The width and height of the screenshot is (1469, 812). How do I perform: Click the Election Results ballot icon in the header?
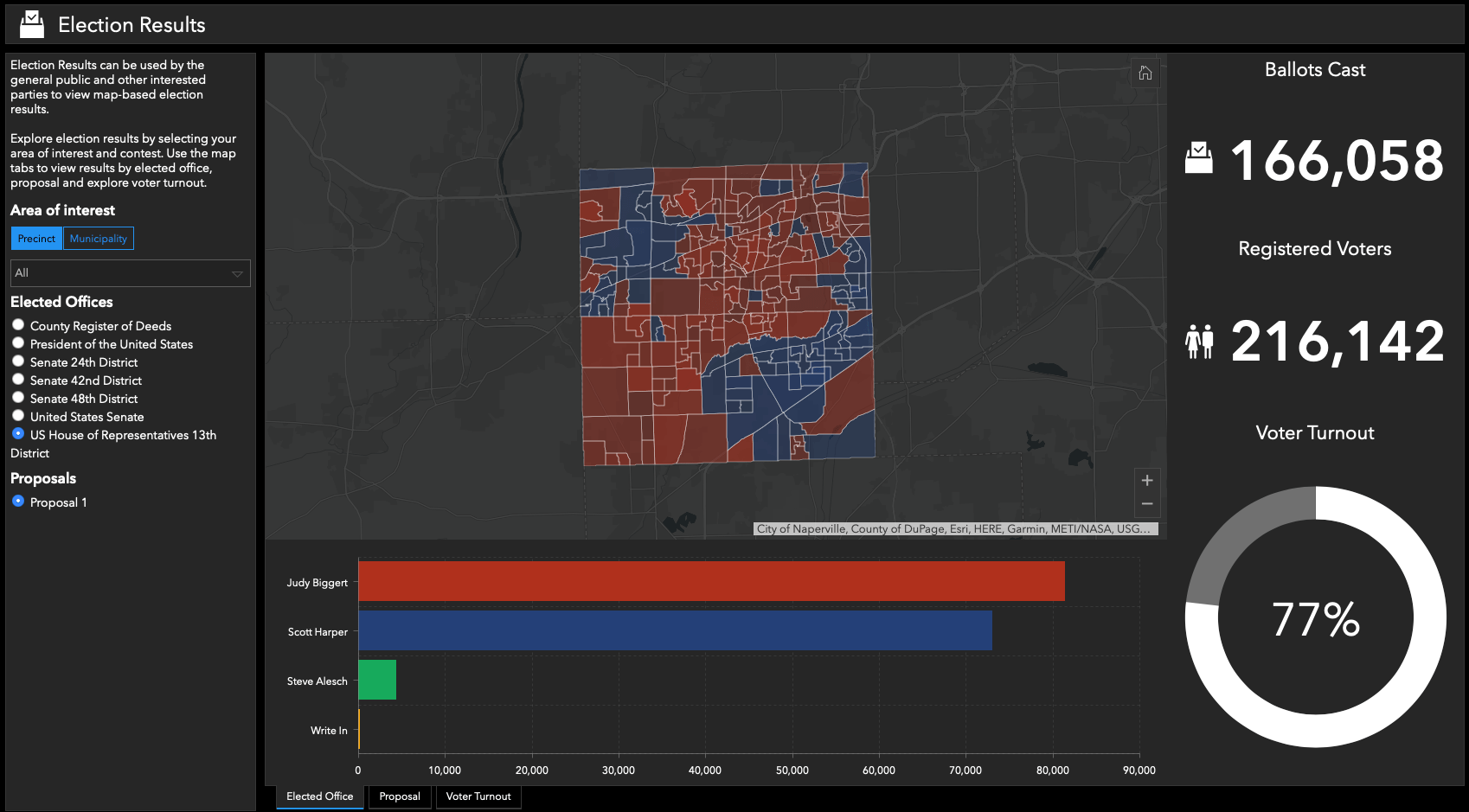[32, 23]
